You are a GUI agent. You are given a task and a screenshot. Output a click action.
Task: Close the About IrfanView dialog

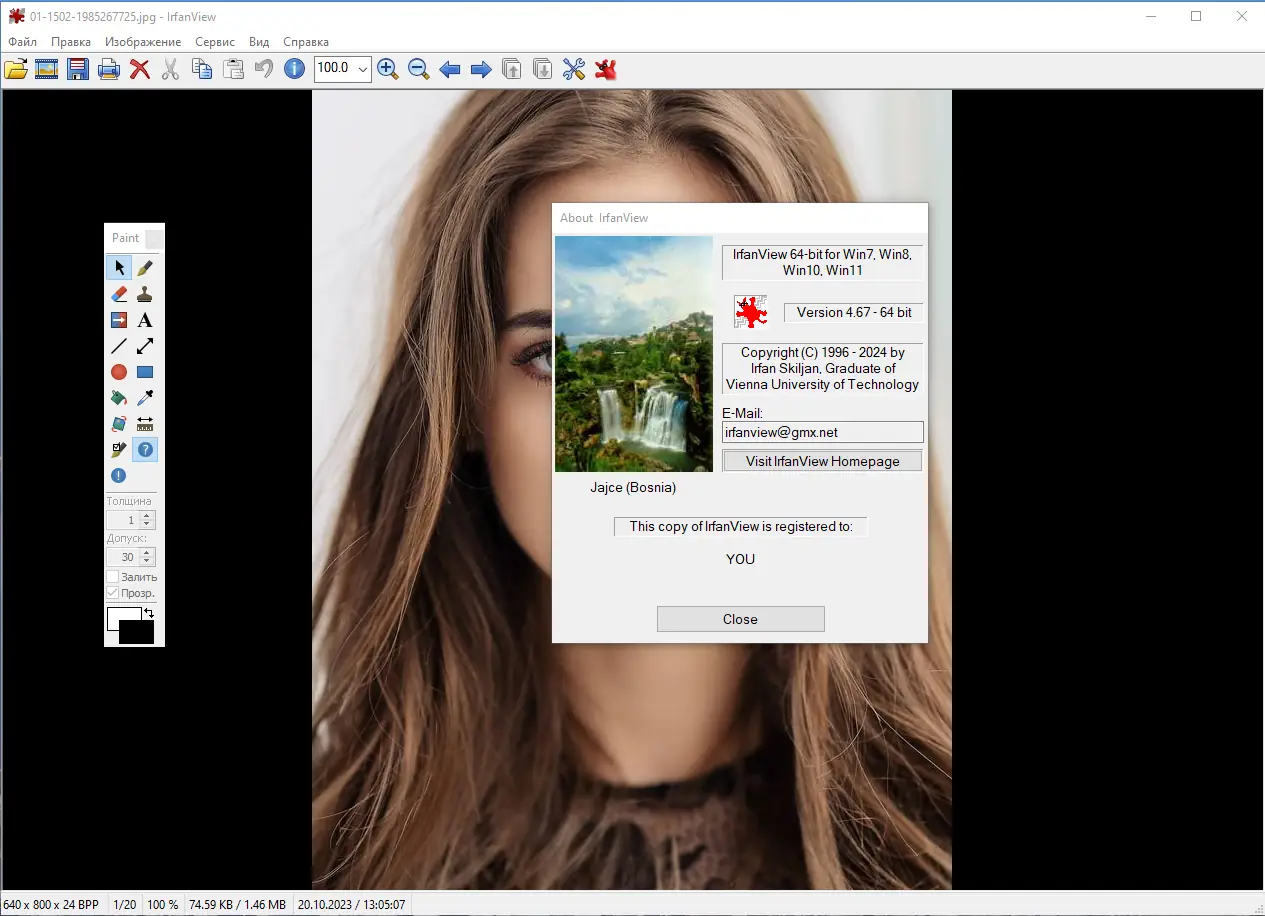tap(740, 619)
